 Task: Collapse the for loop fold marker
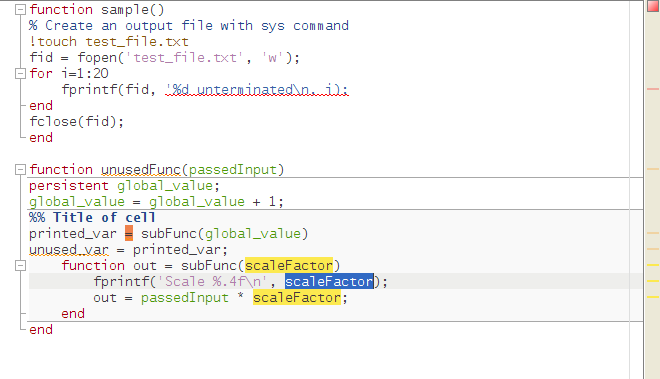[x=20, y=74]
